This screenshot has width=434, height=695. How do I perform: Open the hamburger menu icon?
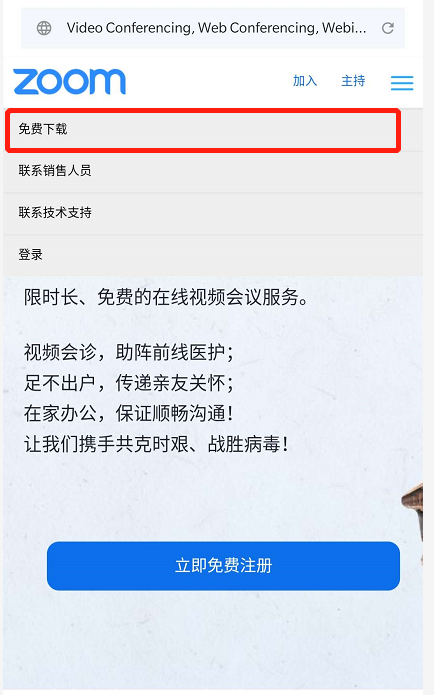click(x=402, y=83)
